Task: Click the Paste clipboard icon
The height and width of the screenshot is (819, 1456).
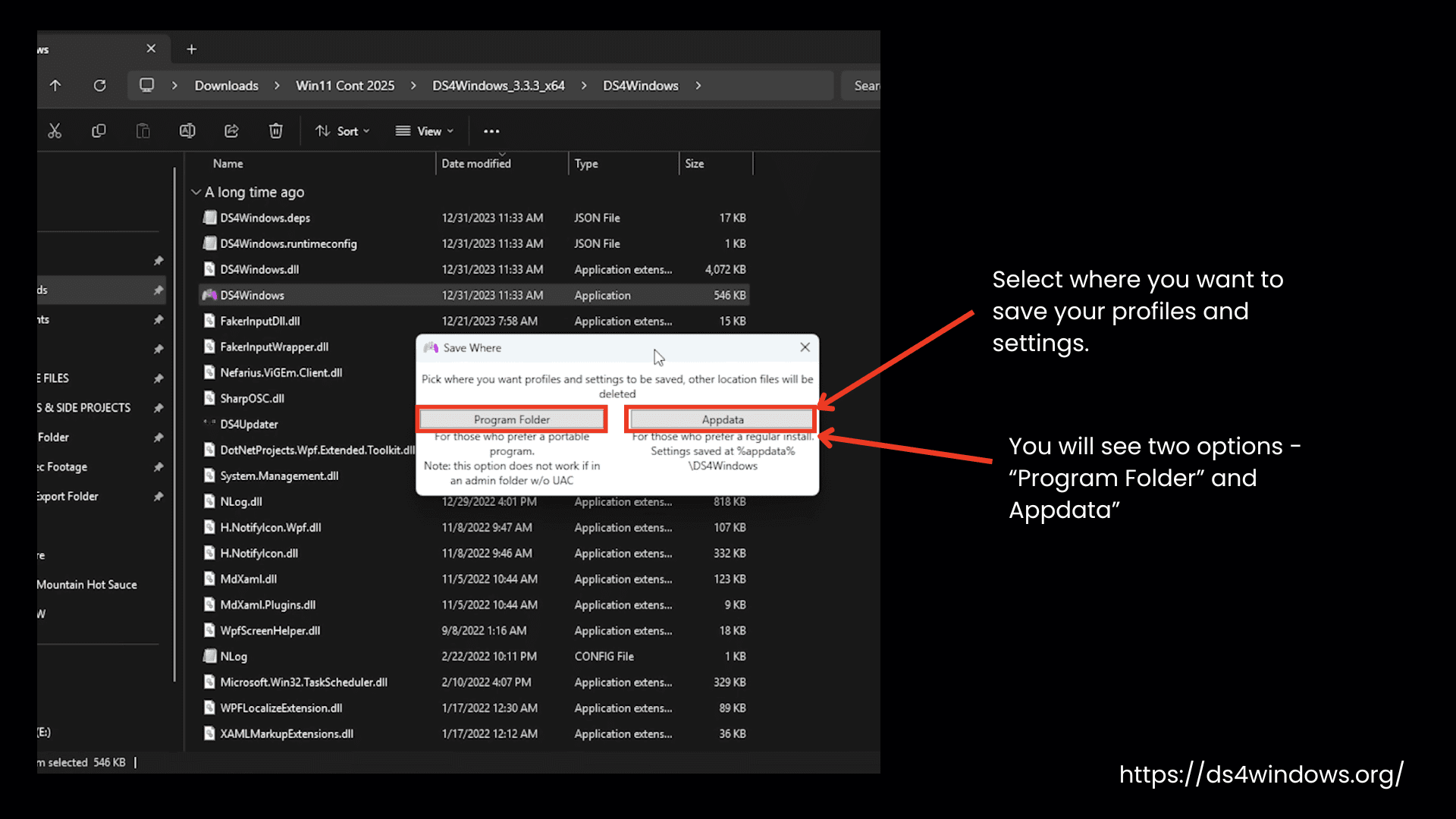Action: 143,131
